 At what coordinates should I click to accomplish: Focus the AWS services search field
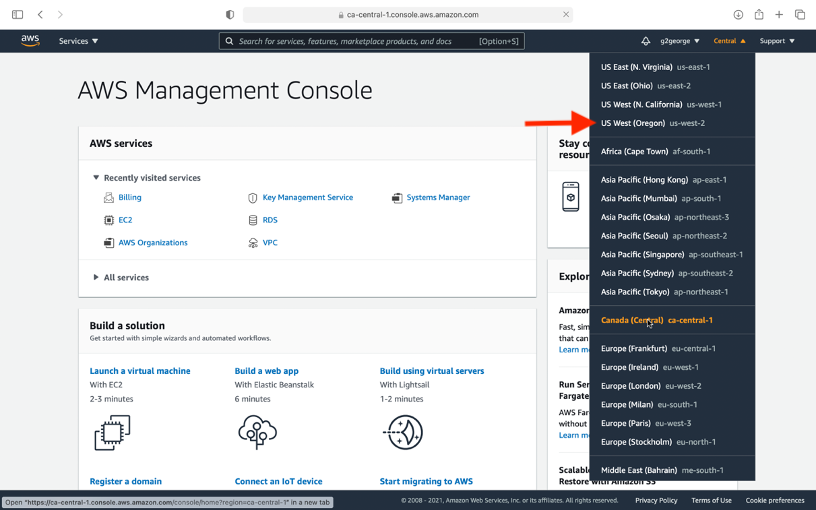point(372,41)
